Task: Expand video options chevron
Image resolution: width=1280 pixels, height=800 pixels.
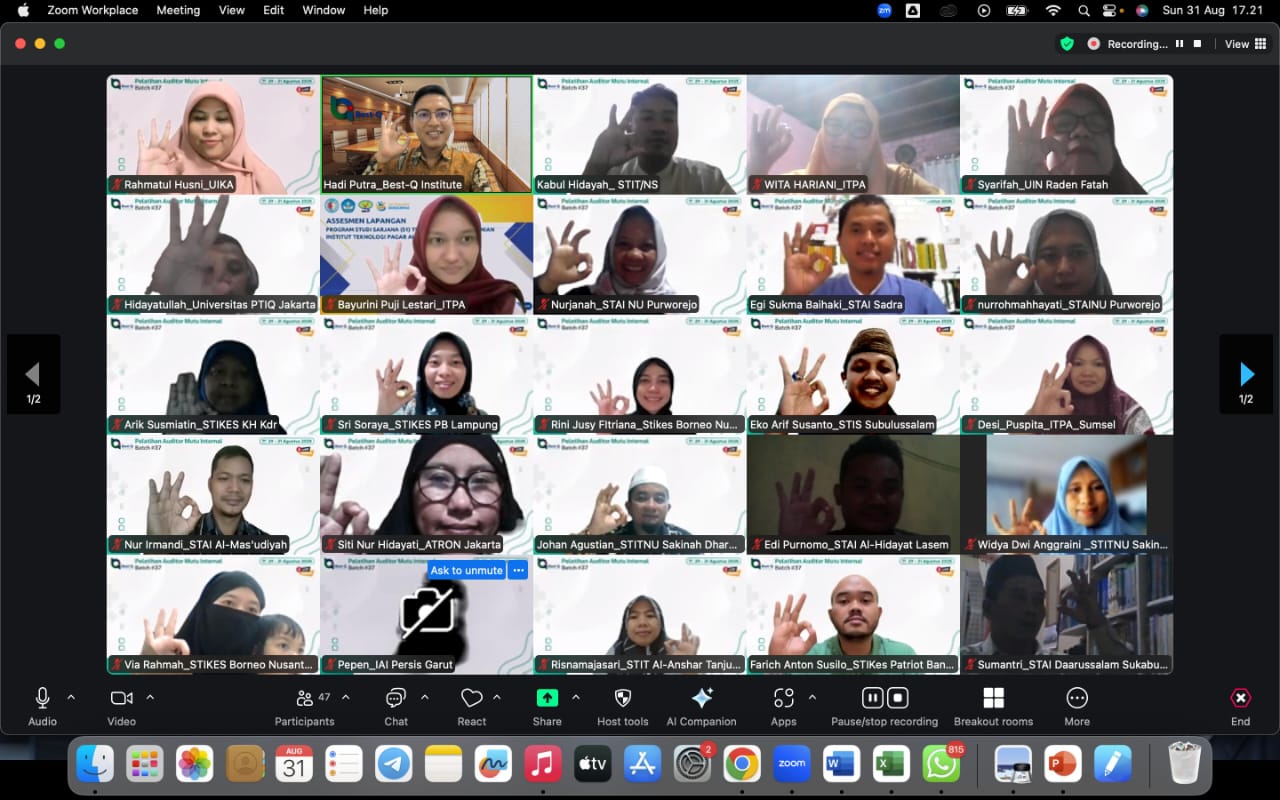Action: pos(150,697)
